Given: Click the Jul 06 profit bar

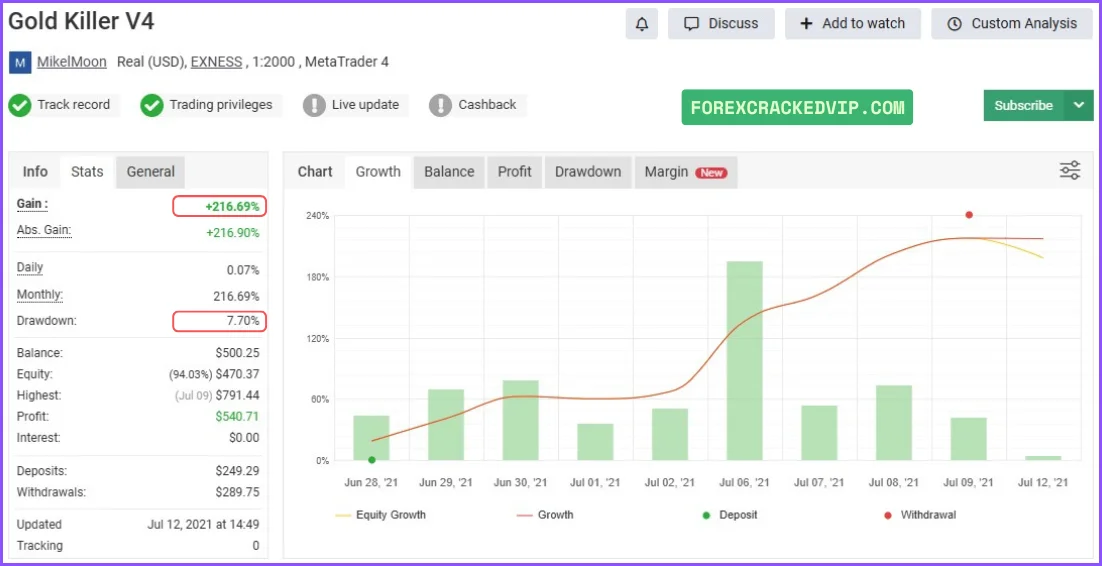Looking at the screenshot, I should pyautogui.click(x=745, y=360).
